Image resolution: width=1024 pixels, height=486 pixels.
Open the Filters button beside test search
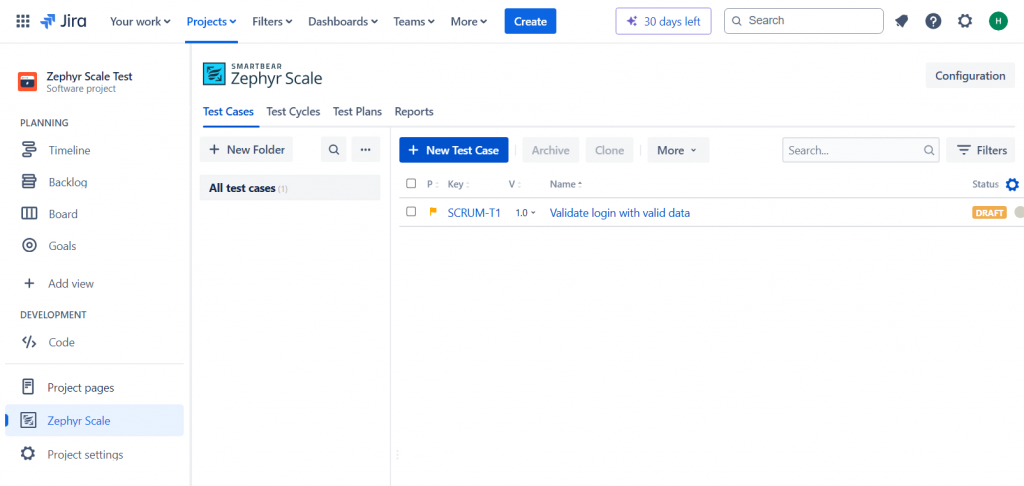tap(981, 150)
